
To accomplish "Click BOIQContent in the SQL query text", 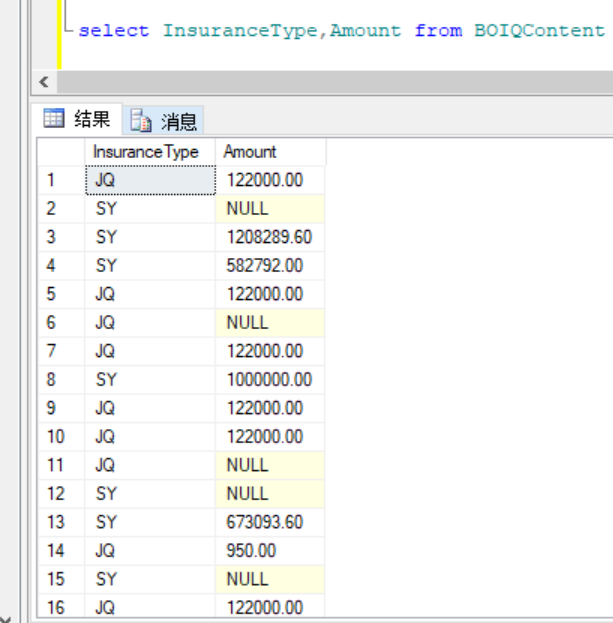I will click(539, 30).
